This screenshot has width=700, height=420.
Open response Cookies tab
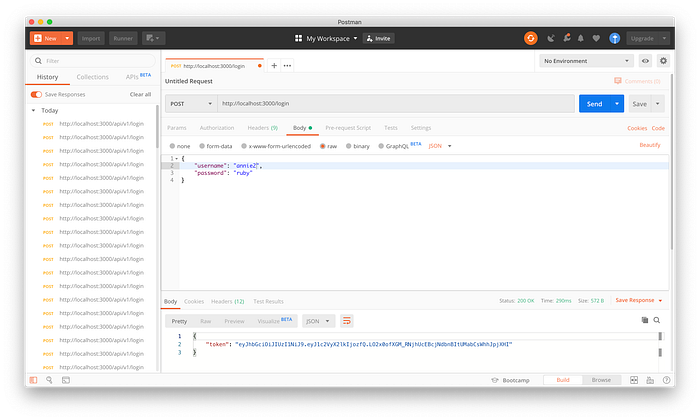click(x=194, y=301)
